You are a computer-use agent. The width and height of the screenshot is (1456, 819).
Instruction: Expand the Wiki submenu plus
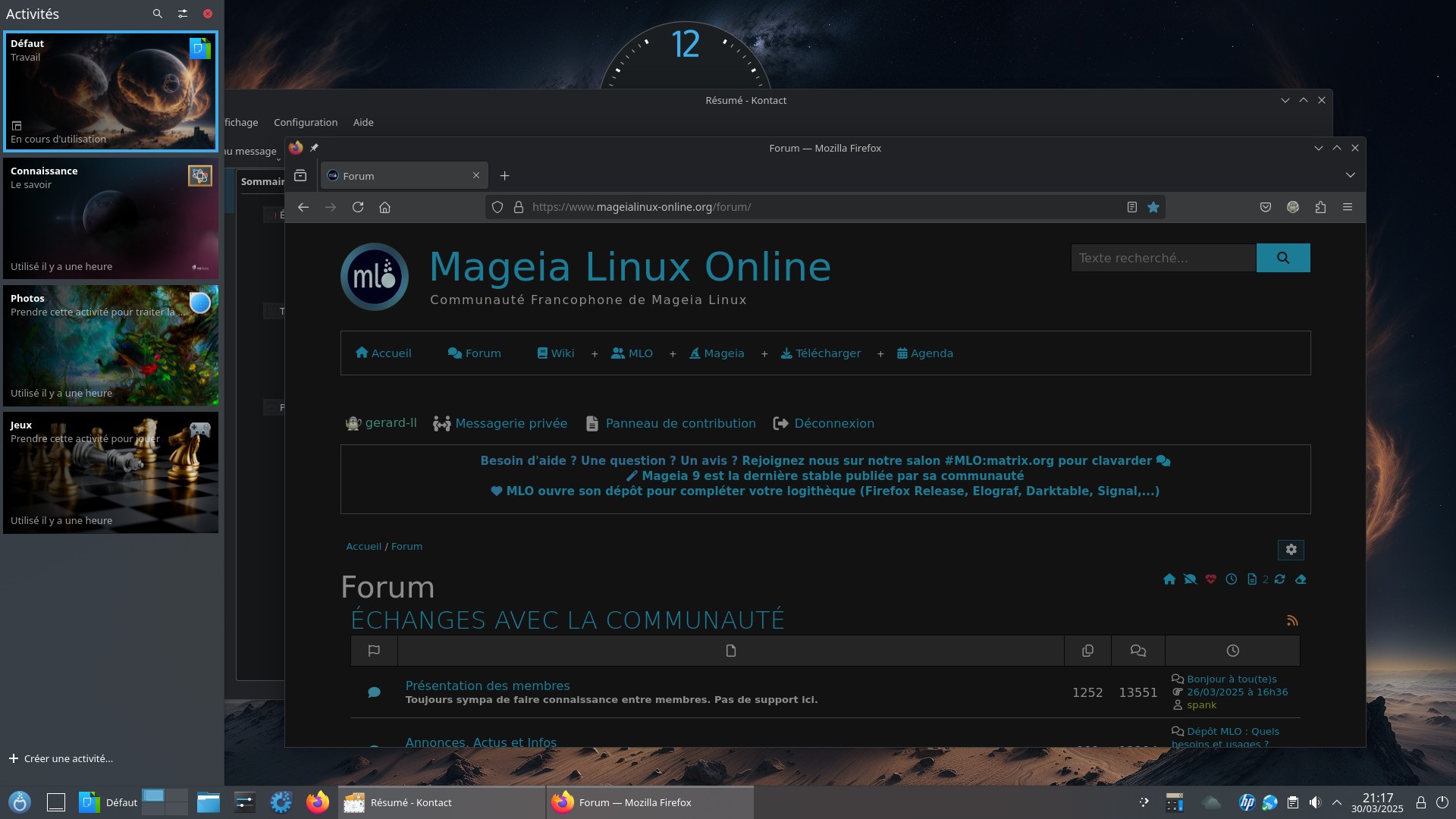pyautogui.click(x=595, y=354)
